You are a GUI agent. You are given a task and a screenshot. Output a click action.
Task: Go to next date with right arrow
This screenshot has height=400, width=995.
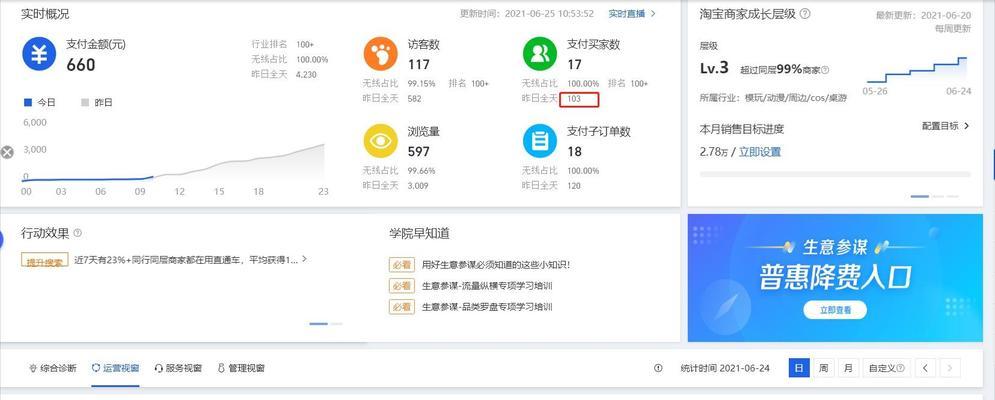950,368
